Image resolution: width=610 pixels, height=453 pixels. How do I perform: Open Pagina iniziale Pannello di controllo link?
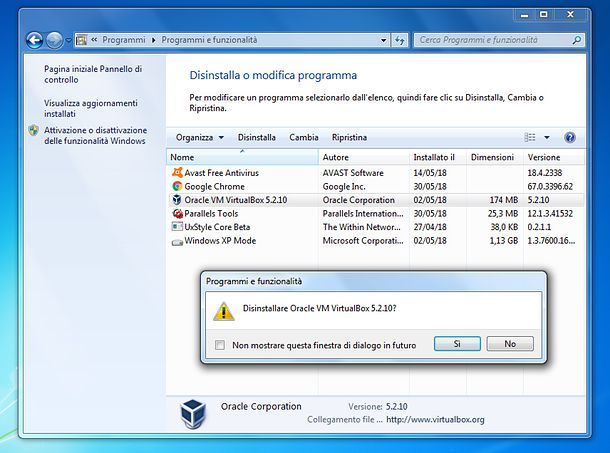(93, 74)
